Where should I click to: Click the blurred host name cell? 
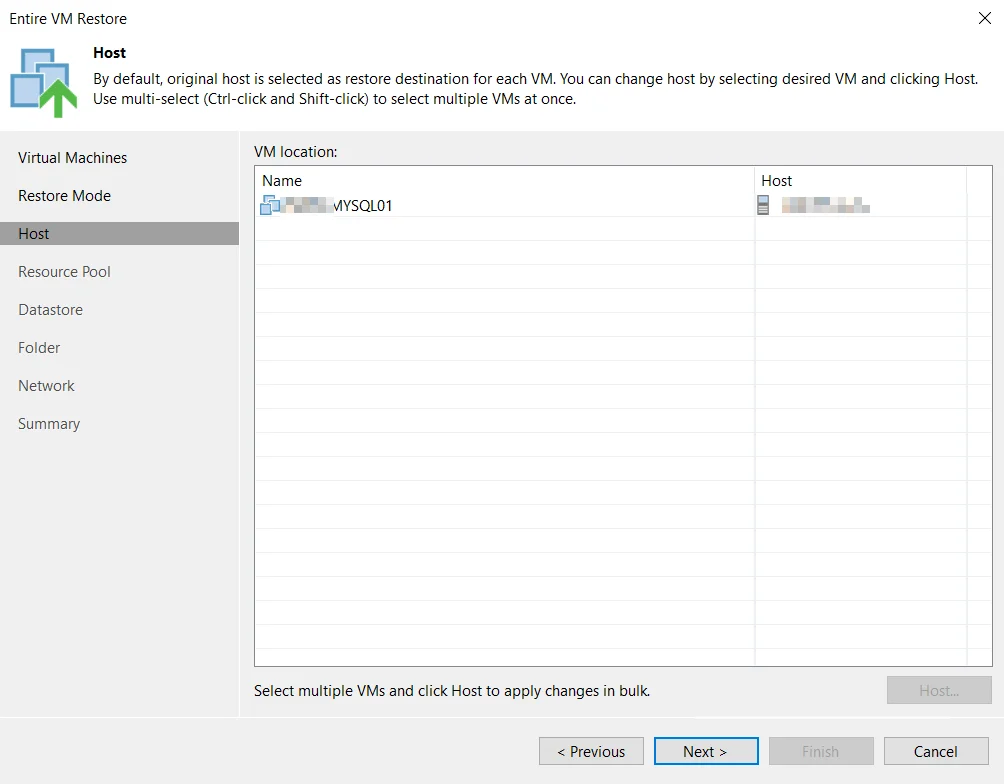click(825, 206)
